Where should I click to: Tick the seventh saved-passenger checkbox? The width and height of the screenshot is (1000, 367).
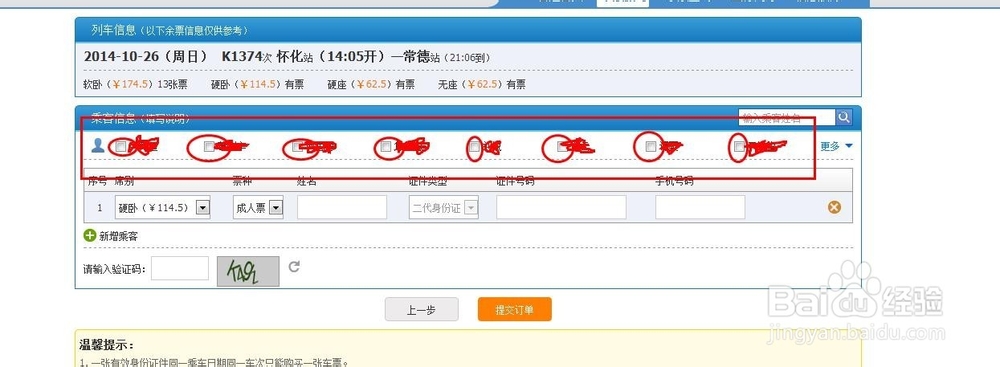pyautogui.click(x=651, y=147)
